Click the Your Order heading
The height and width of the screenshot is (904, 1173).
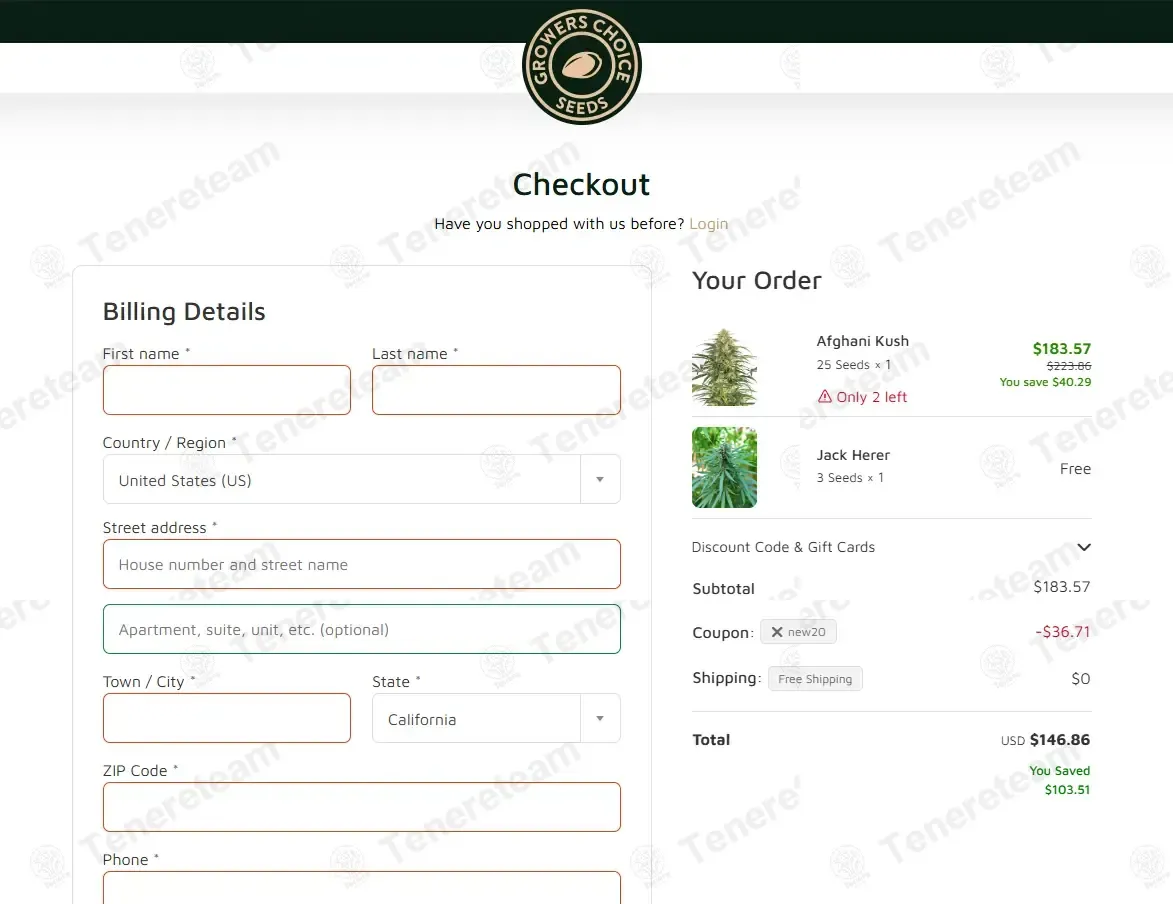pos(756,281)
